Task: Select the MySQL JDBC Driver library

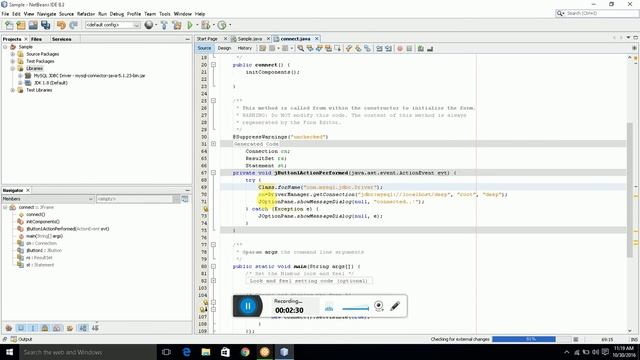Action: [x=89, y=76]
